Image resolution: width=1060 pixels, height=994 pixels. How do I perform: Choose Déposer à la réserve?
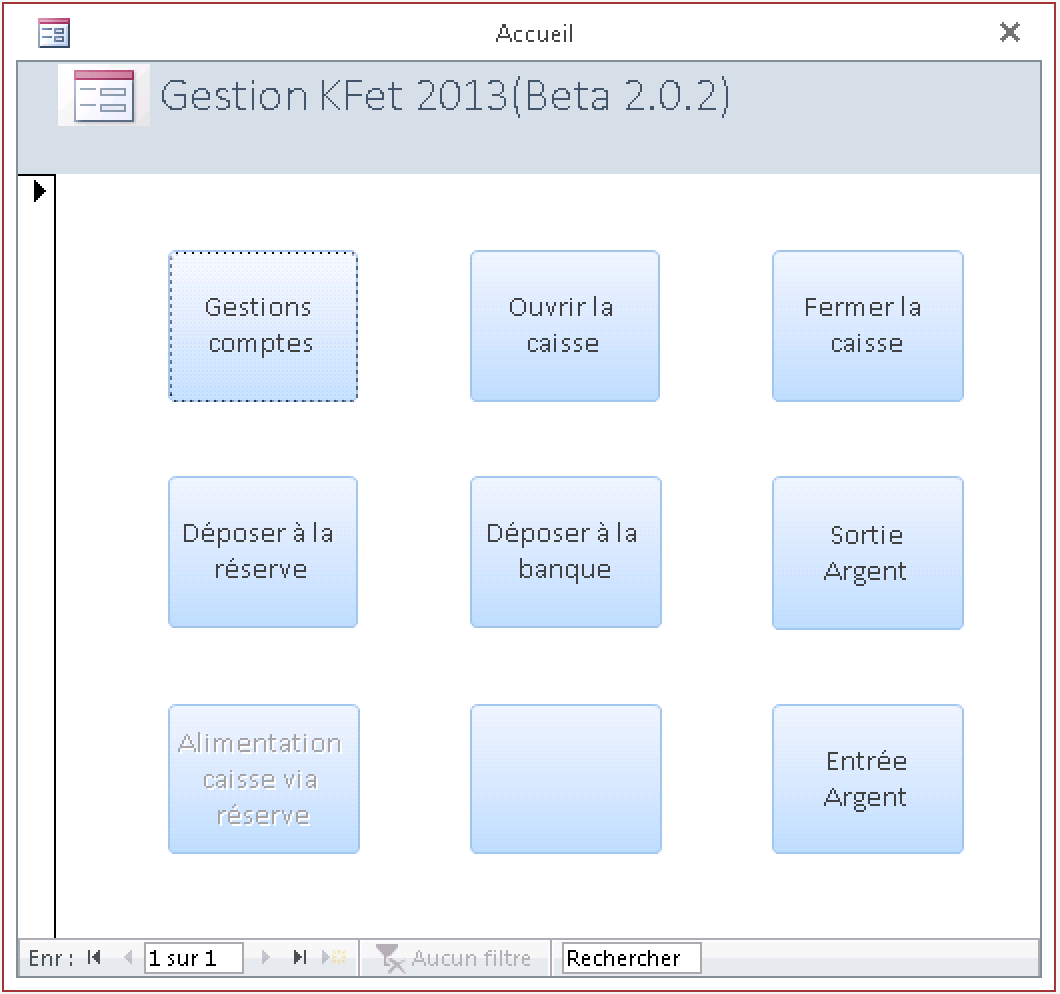[x=262, y=552]
